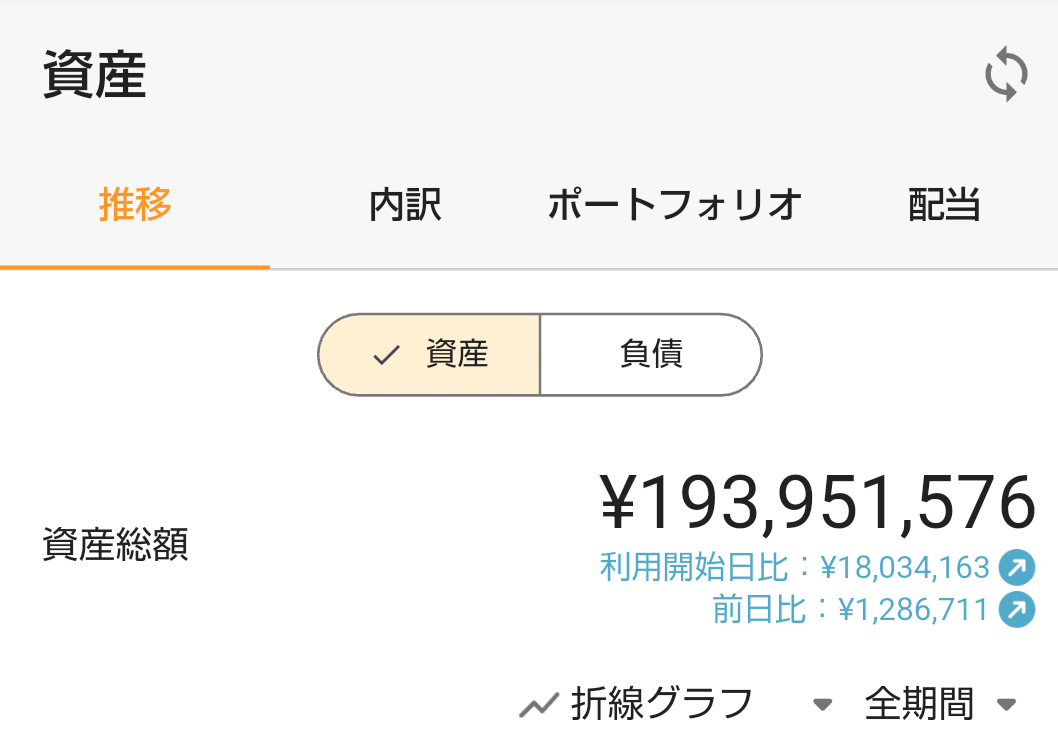
Task: Open the 全期間 period dropdown
Action: click(x=919, y=705)
